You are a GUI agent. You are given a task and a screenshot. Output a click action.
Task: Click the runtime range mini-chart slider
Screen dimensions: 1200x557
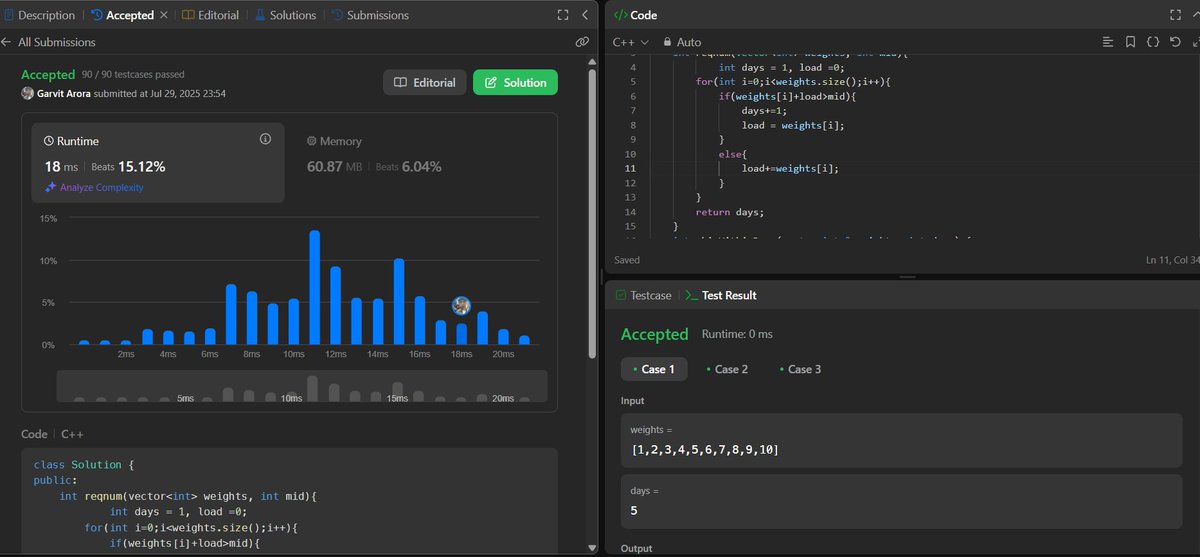(x=302, y=386)
